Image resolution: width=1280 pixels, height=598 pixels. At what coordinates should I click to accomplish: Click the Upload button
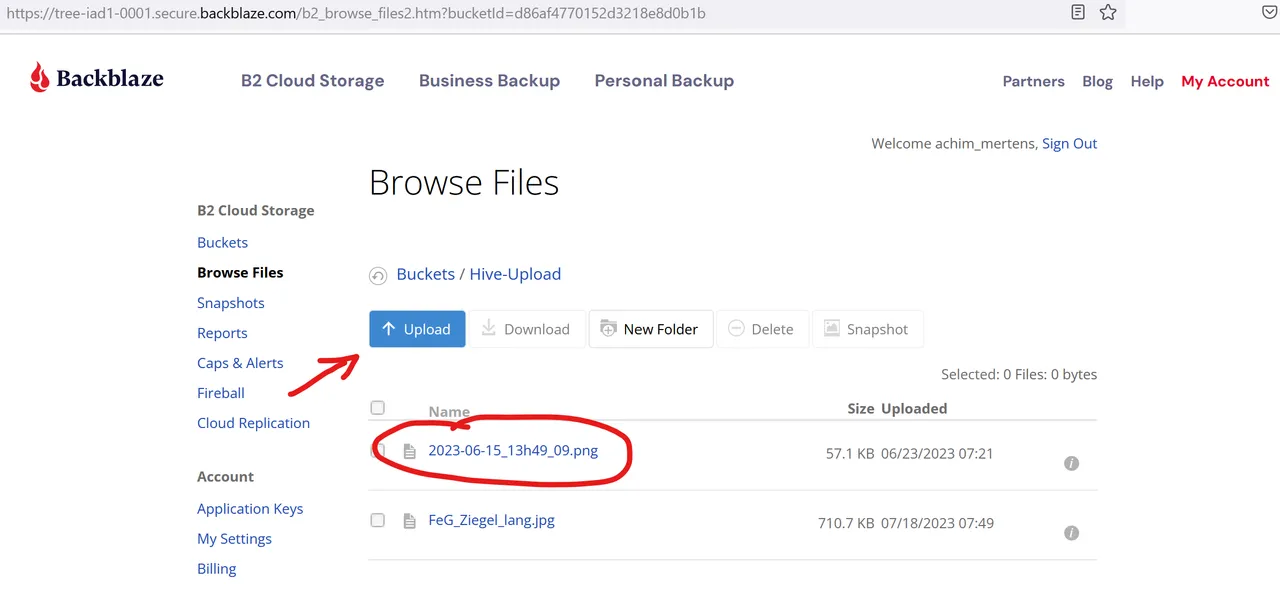(x=417, y=329)
